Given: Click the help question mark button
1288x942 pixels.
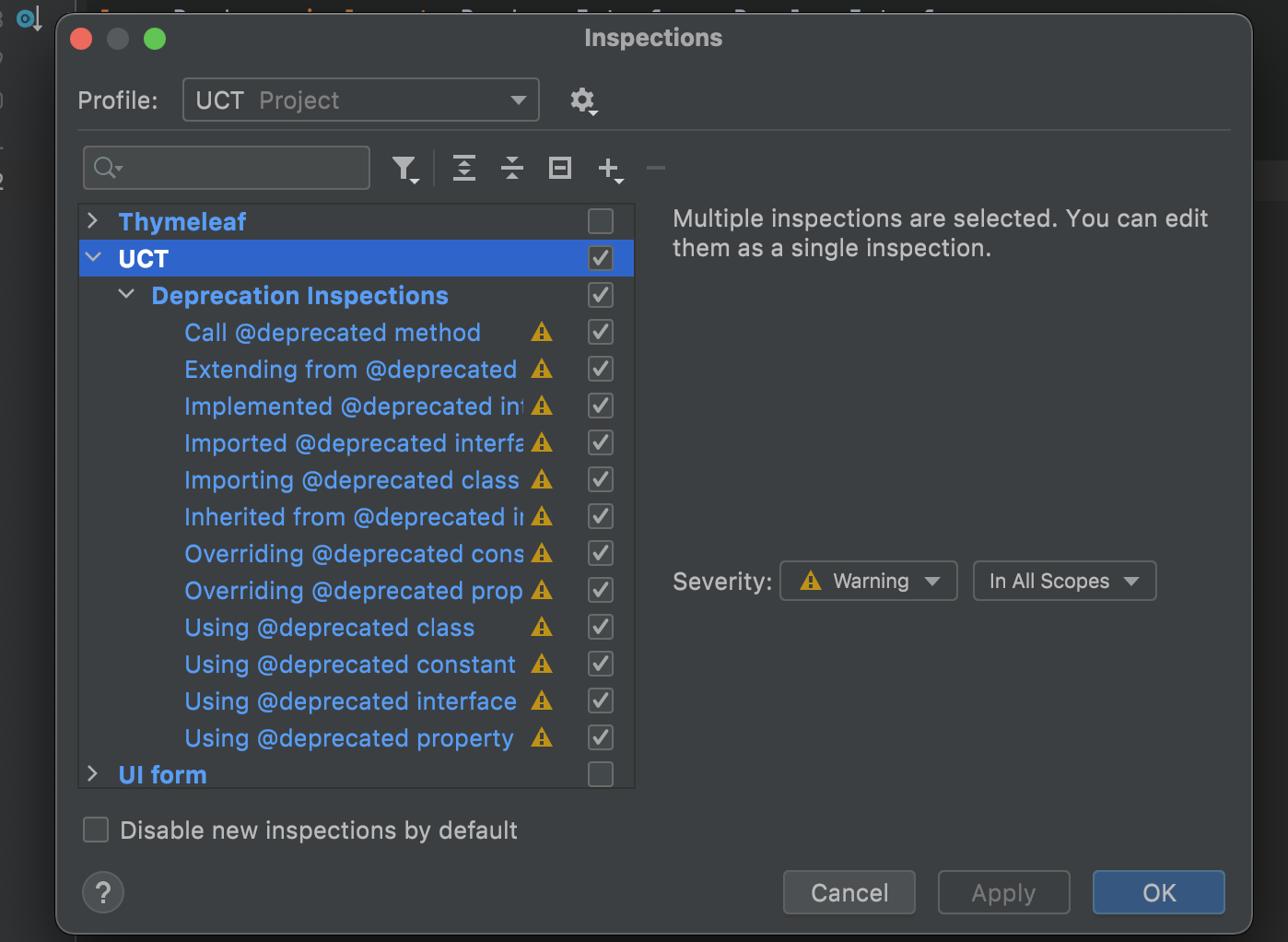Looking at the screenshot, I should 103,892.
